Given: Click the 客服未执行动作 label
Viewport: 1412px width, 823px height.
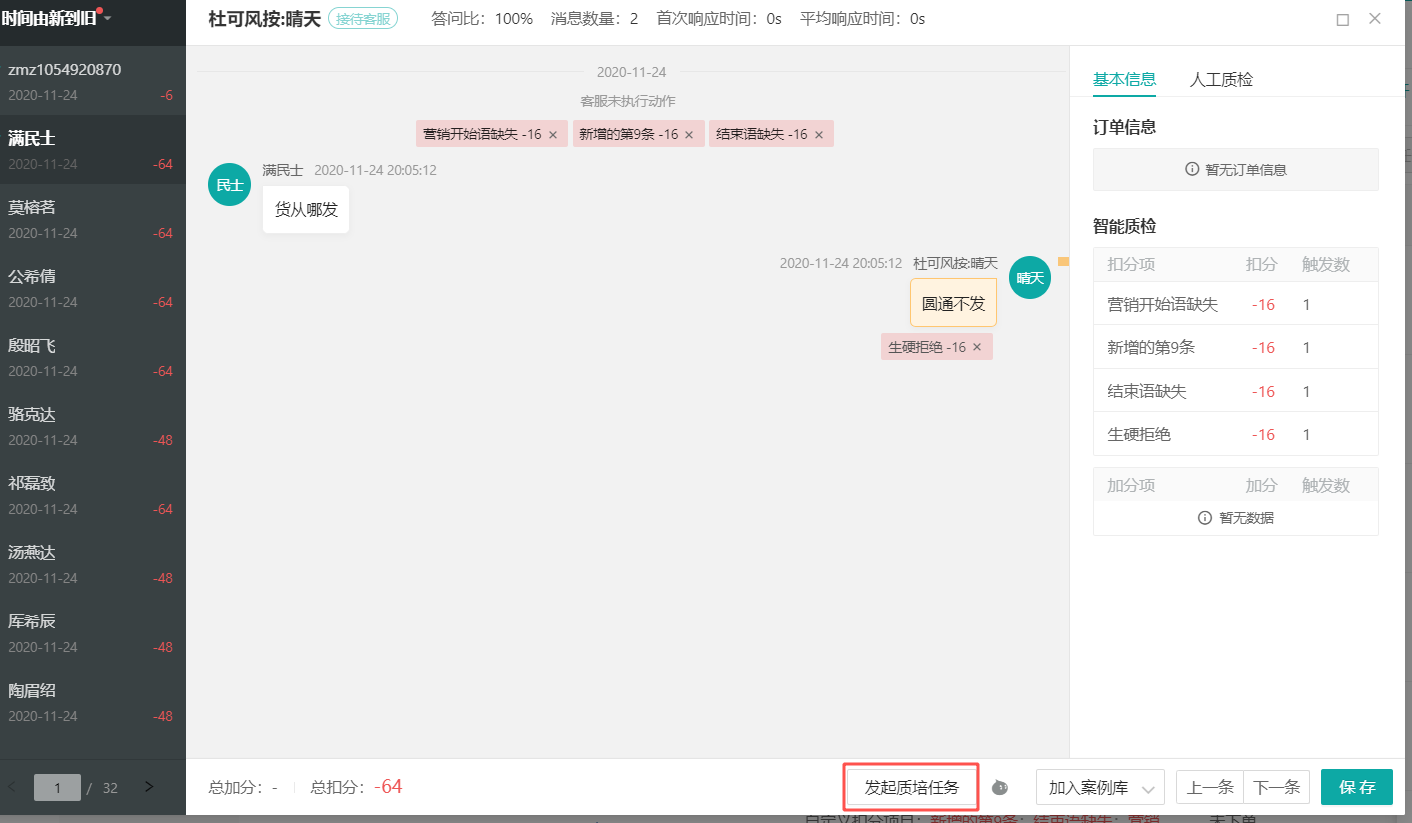Looking at the screenshot, I should (628, 101).
